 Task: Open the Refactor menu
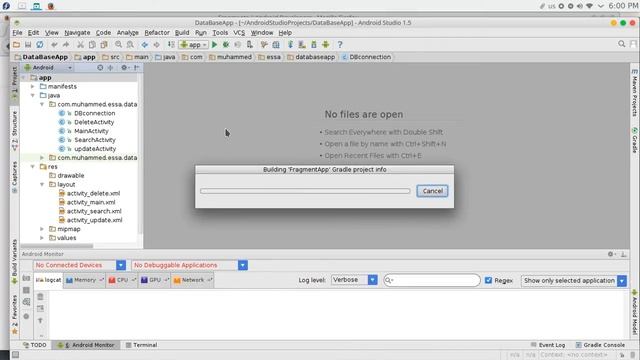[157, 33]
